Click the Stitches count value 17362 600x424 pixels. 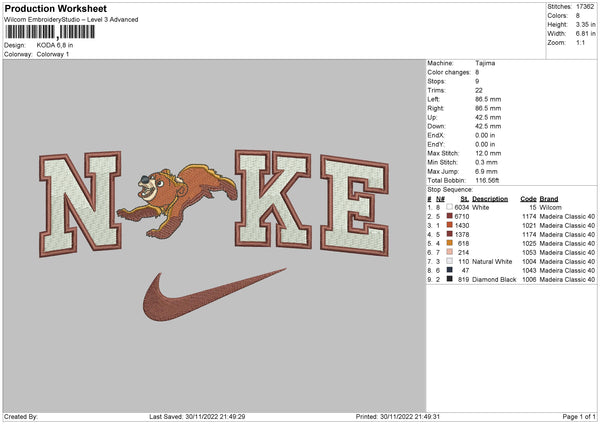point(585,8)
